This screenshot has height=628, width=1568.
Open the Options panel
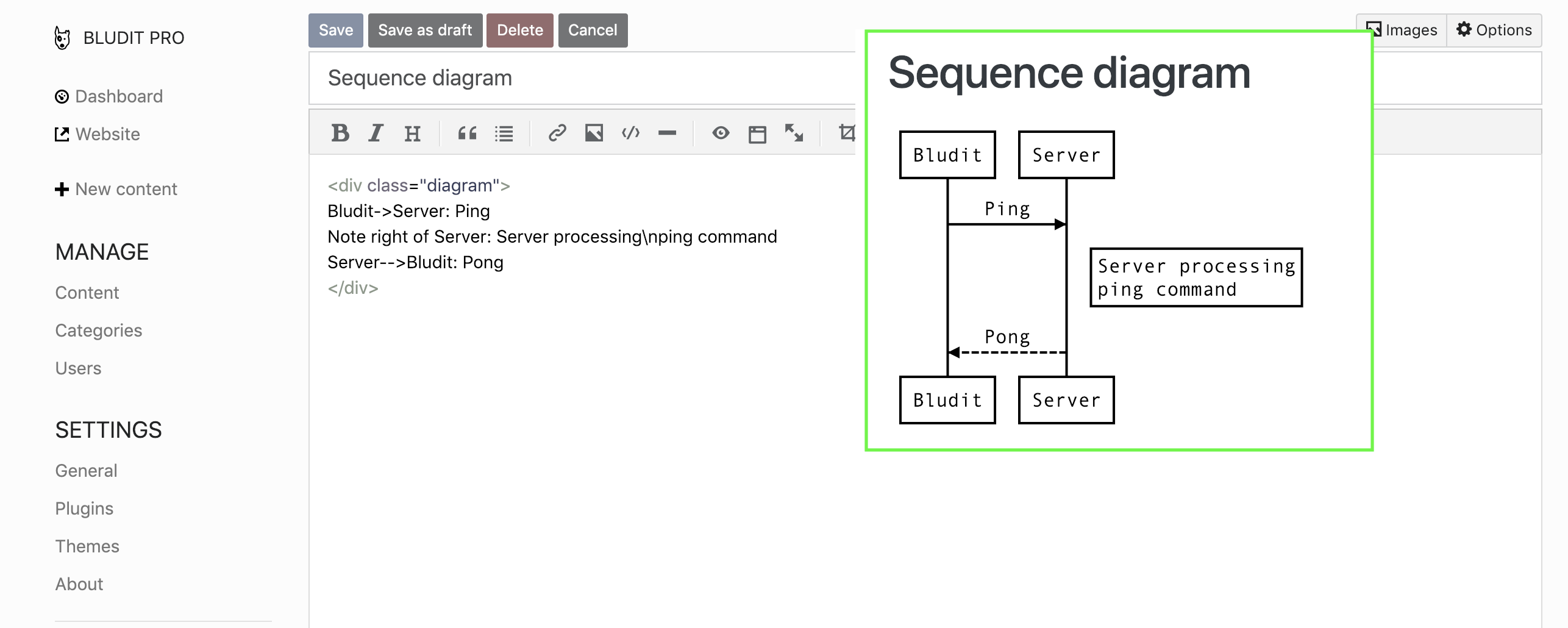pos(1494,29)
